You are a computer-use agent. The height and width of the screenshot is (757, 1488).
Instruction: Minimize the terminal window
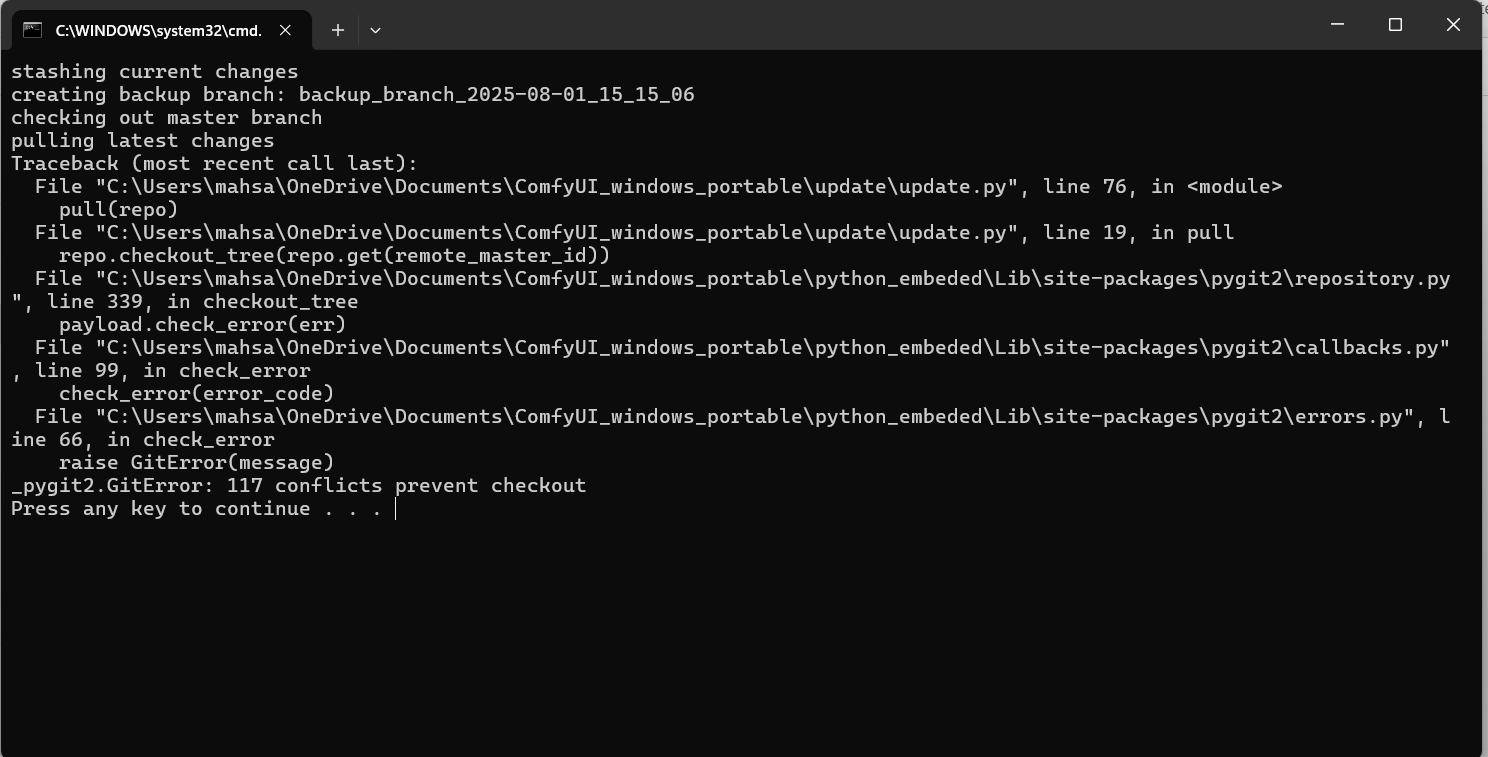point(1338,25)
